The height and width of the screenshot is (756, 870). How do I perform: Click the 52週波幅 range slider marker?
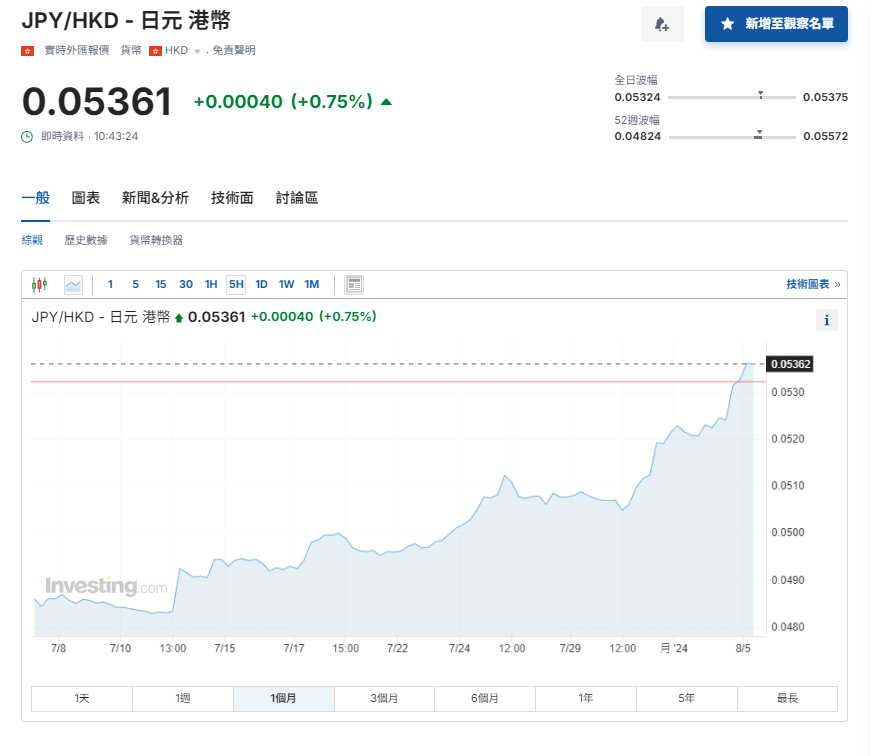click(758, 133)
